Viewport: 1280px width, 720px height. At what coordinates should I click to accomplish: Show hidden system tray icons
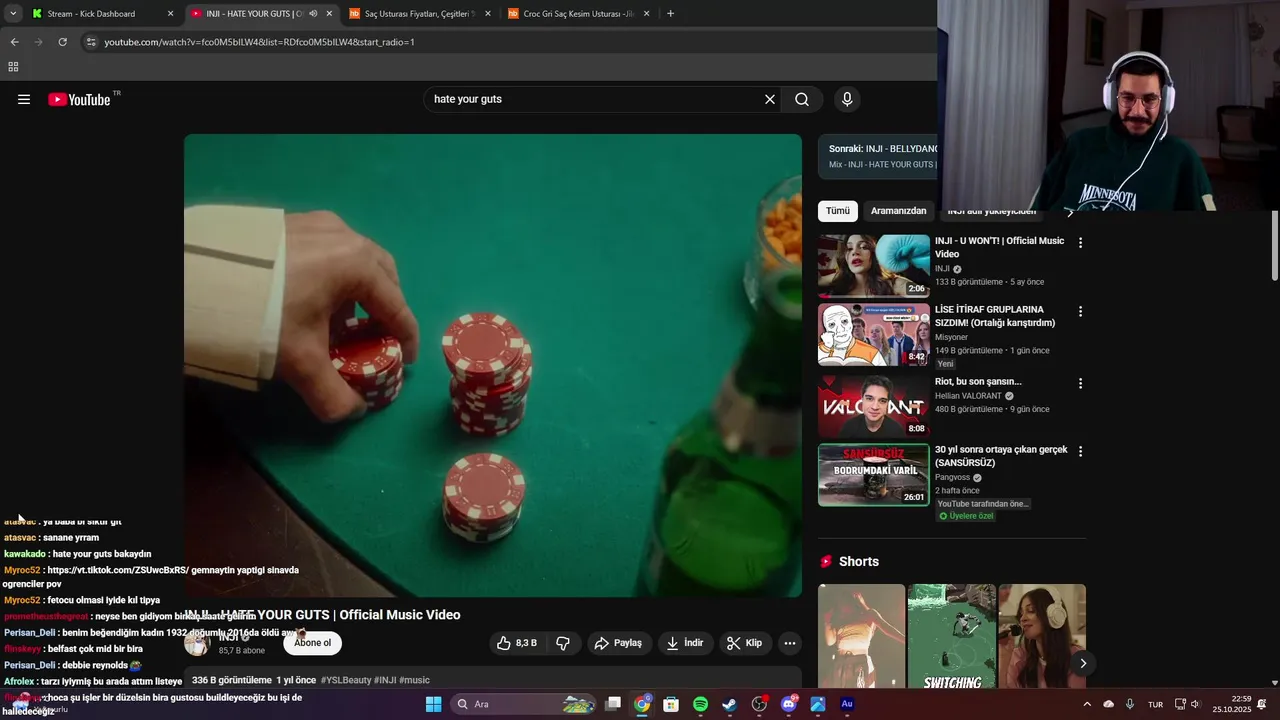1087,704
